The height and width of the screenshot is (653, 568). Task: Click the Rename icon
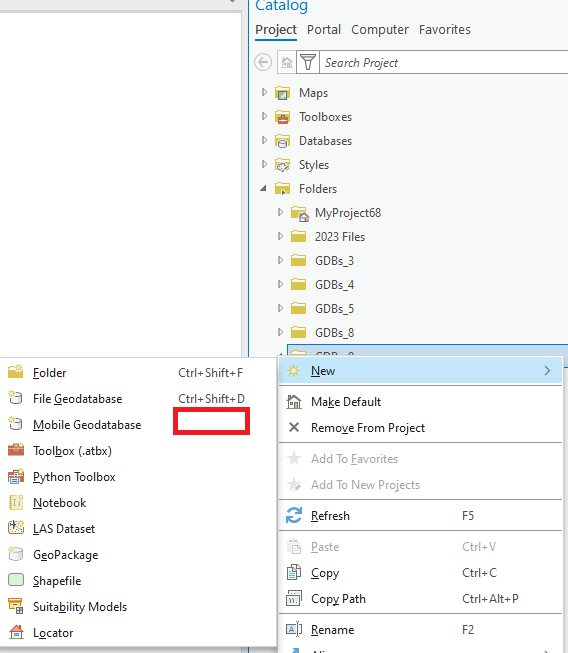[x=294, y=629]
